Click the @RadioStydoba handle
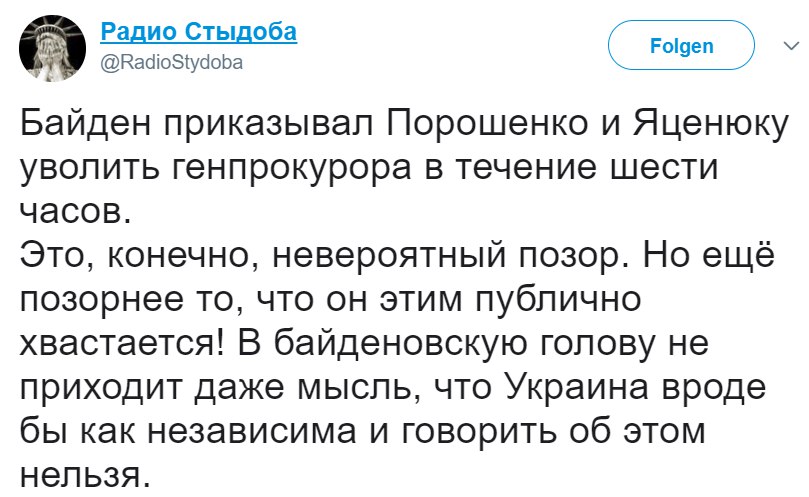809x497 pixels. click(171, 63)
